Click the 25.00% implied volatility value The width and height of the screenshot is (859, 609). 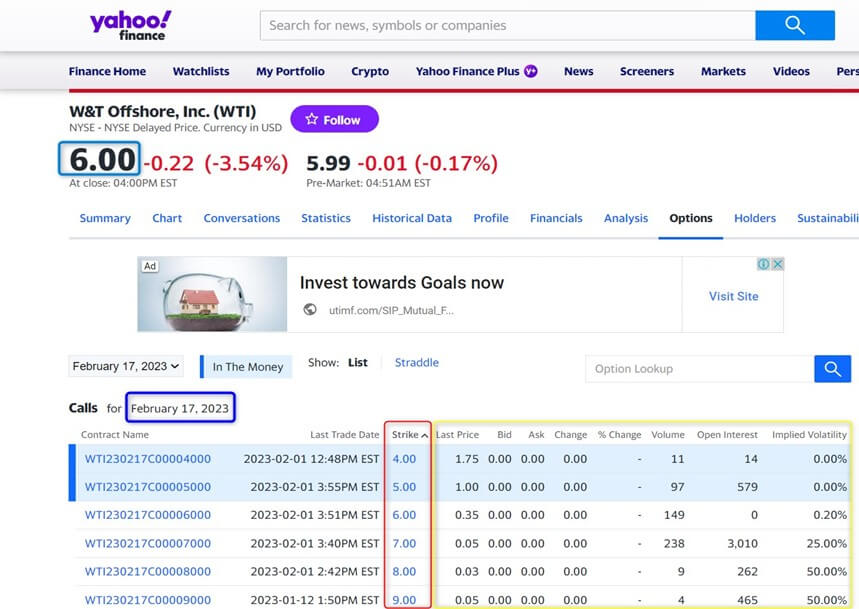click(827, 543)
